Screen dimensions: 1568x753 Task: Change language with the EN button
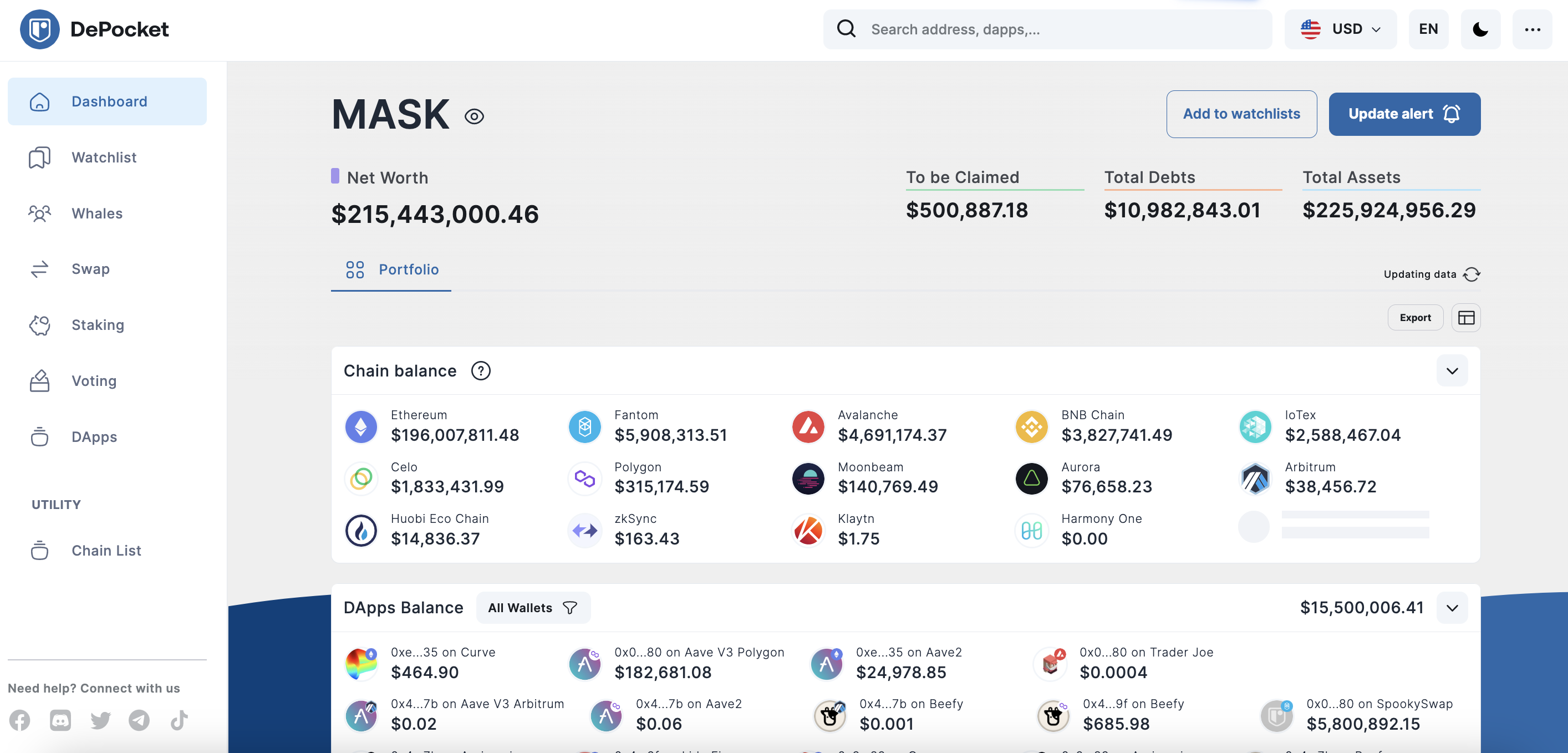click(x=1428, y=29)
